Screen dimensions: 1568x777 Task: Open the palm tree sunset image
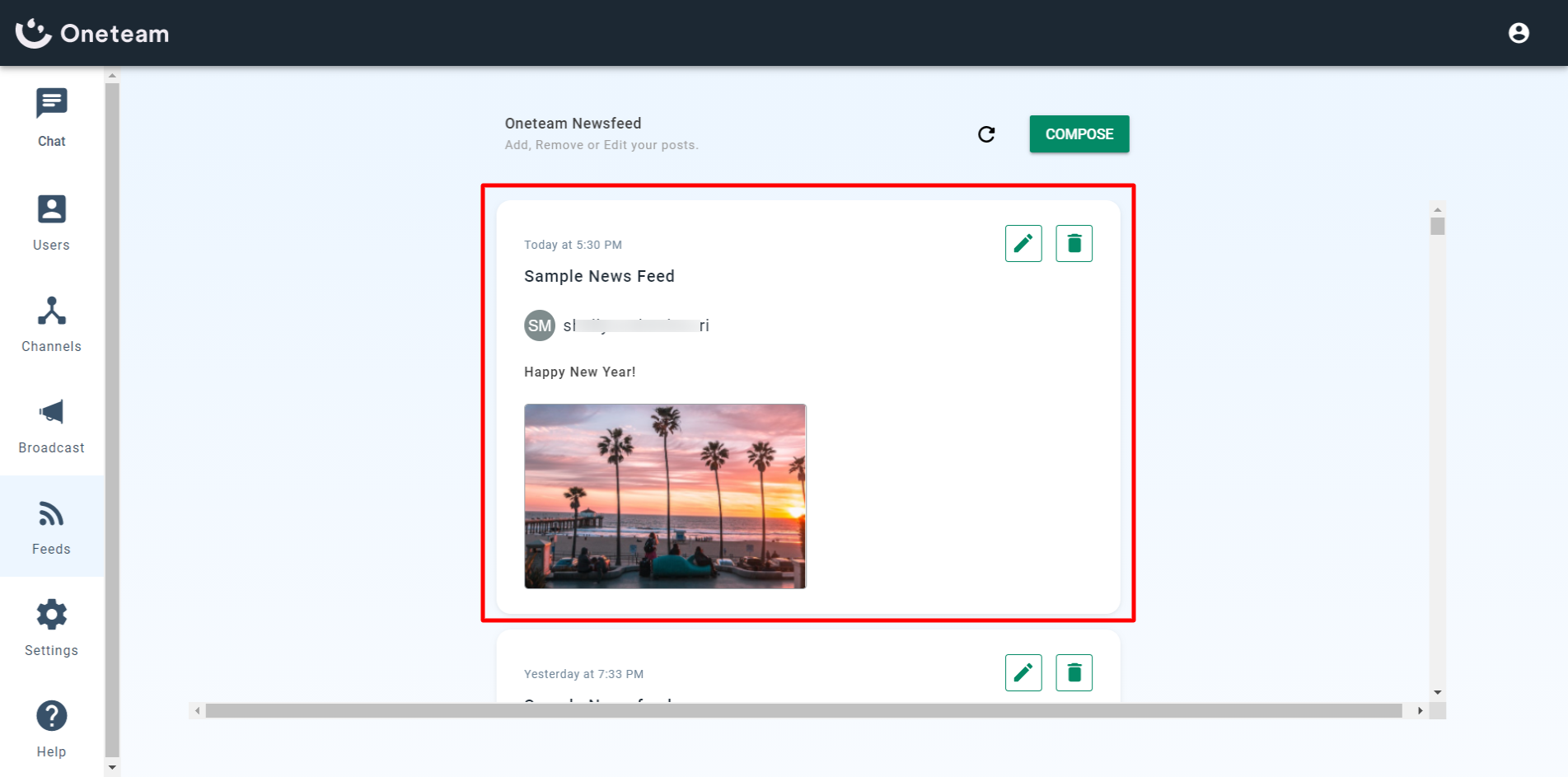click(665, 496)
